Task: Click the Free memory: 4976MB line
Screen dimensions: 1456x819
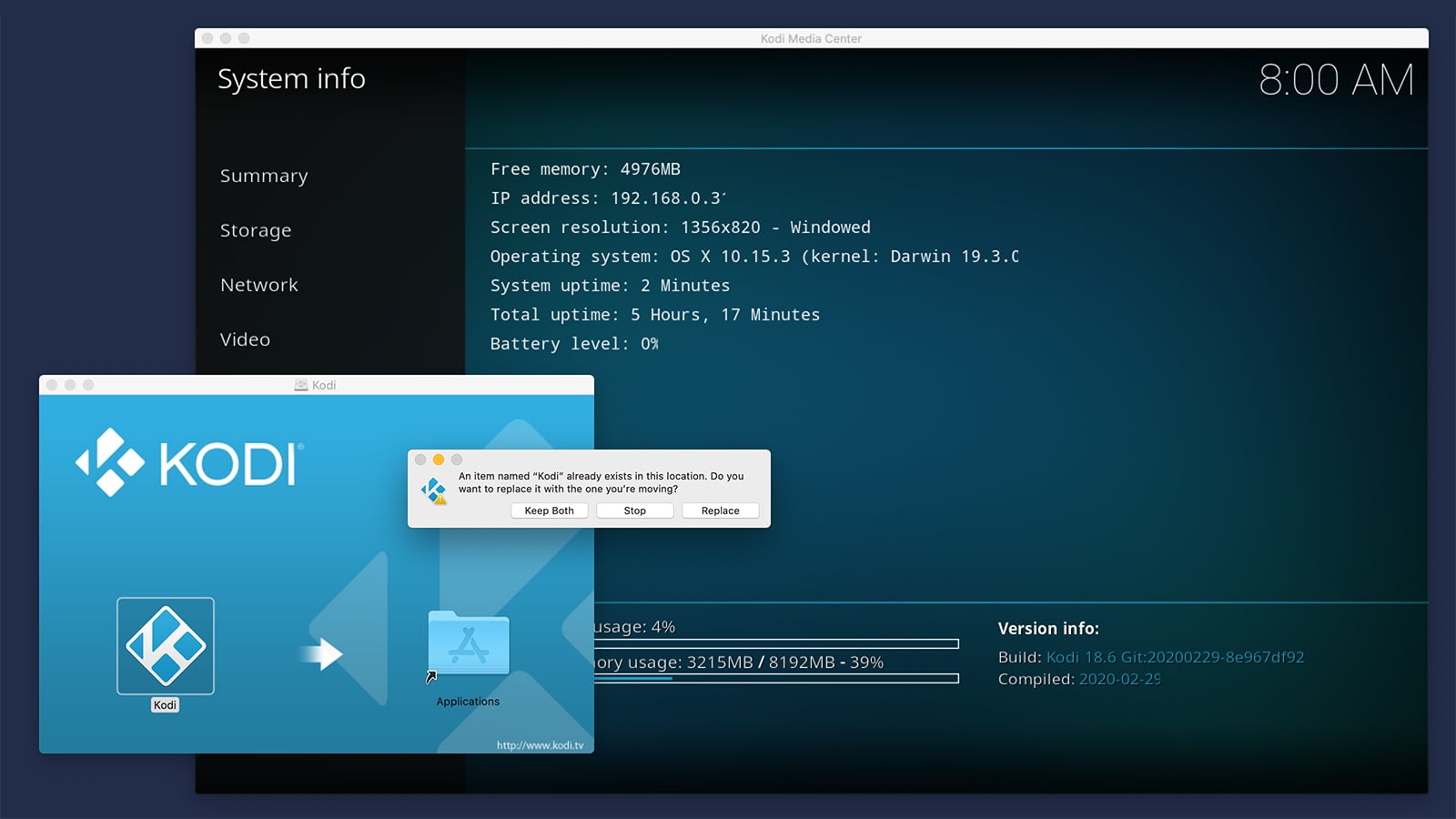Action: (585, 169)
